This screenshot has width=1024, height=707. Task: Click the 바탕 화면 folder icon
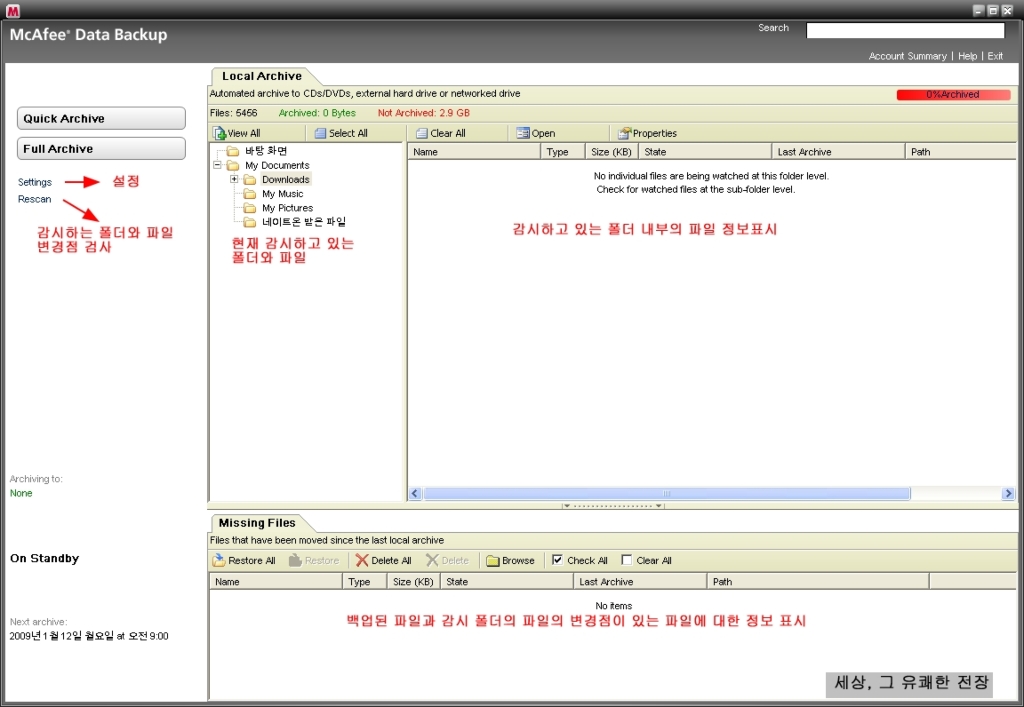click(232, 151)
